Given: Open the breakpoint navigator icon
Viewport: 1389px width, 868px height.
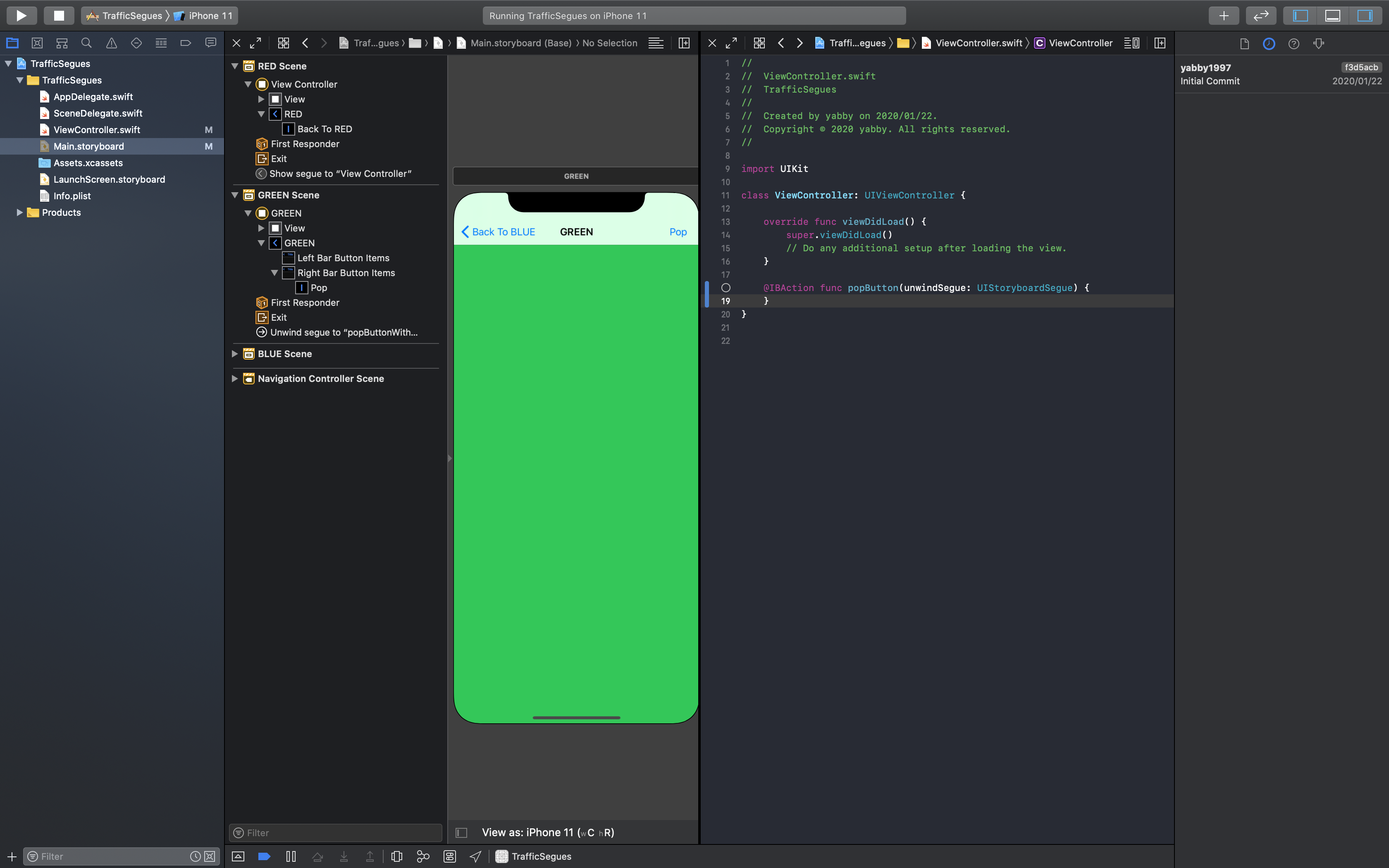Looking at the screenshot, I should tap(185, 43).
